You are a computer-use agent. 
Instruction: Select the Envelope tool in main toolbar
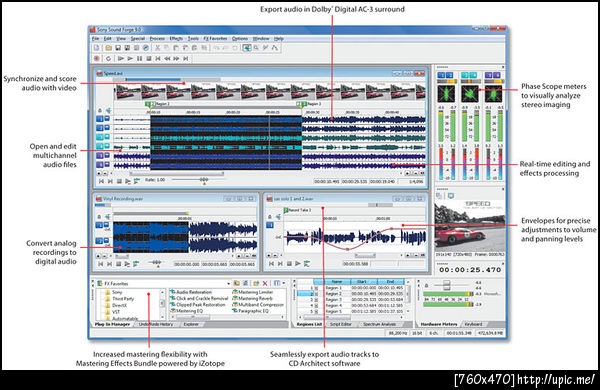pos(275,48)
